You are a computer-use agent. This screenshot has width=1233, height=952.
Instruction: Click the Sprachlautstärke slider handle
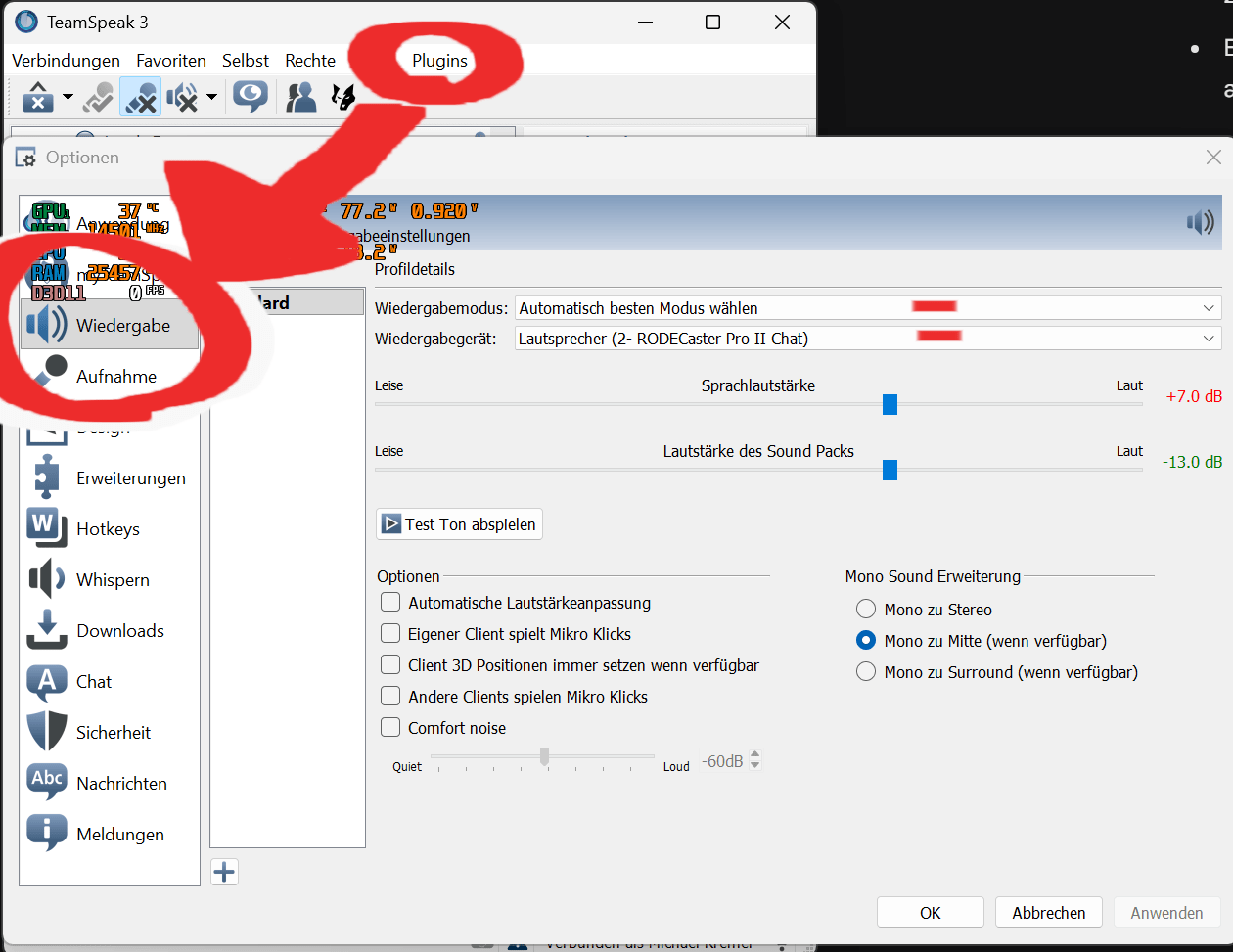point(890,404)
